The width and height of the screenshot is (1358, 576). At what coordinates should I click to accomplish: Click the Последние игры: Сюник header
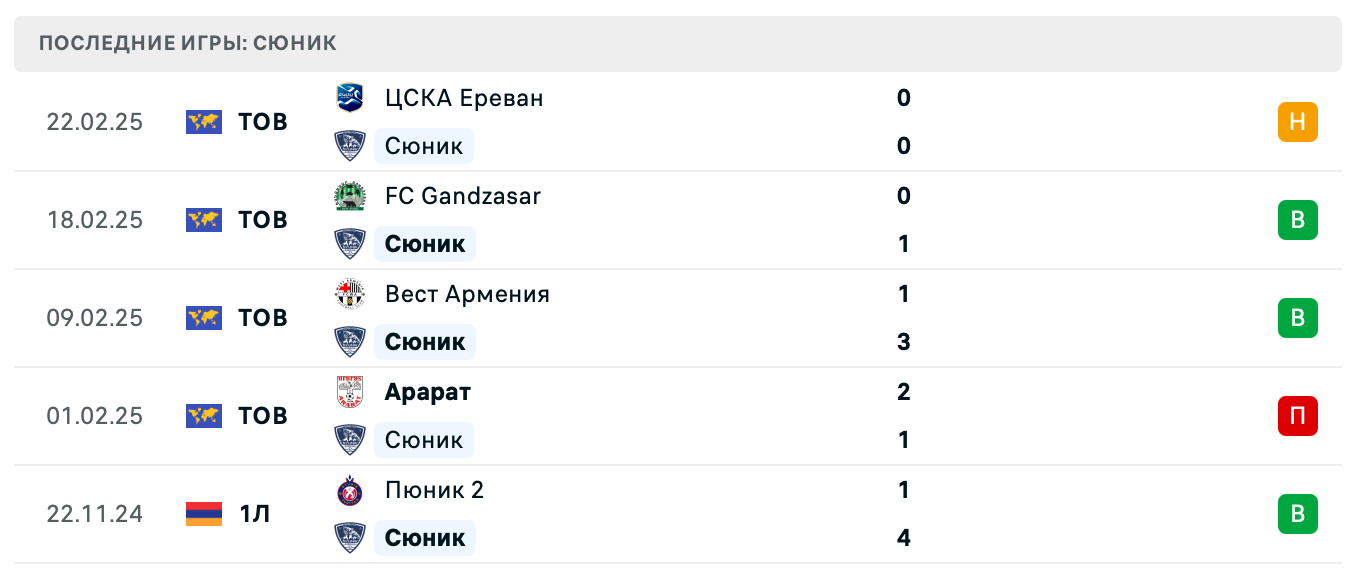pos(188,43)
